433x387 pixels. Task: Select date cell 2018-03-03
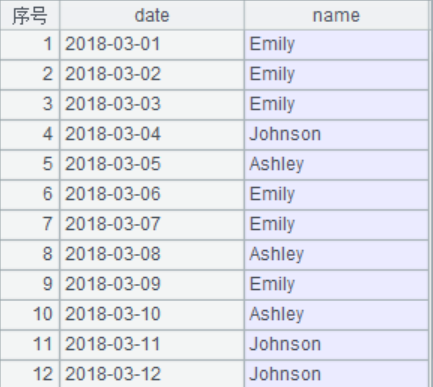click(152, 105)
